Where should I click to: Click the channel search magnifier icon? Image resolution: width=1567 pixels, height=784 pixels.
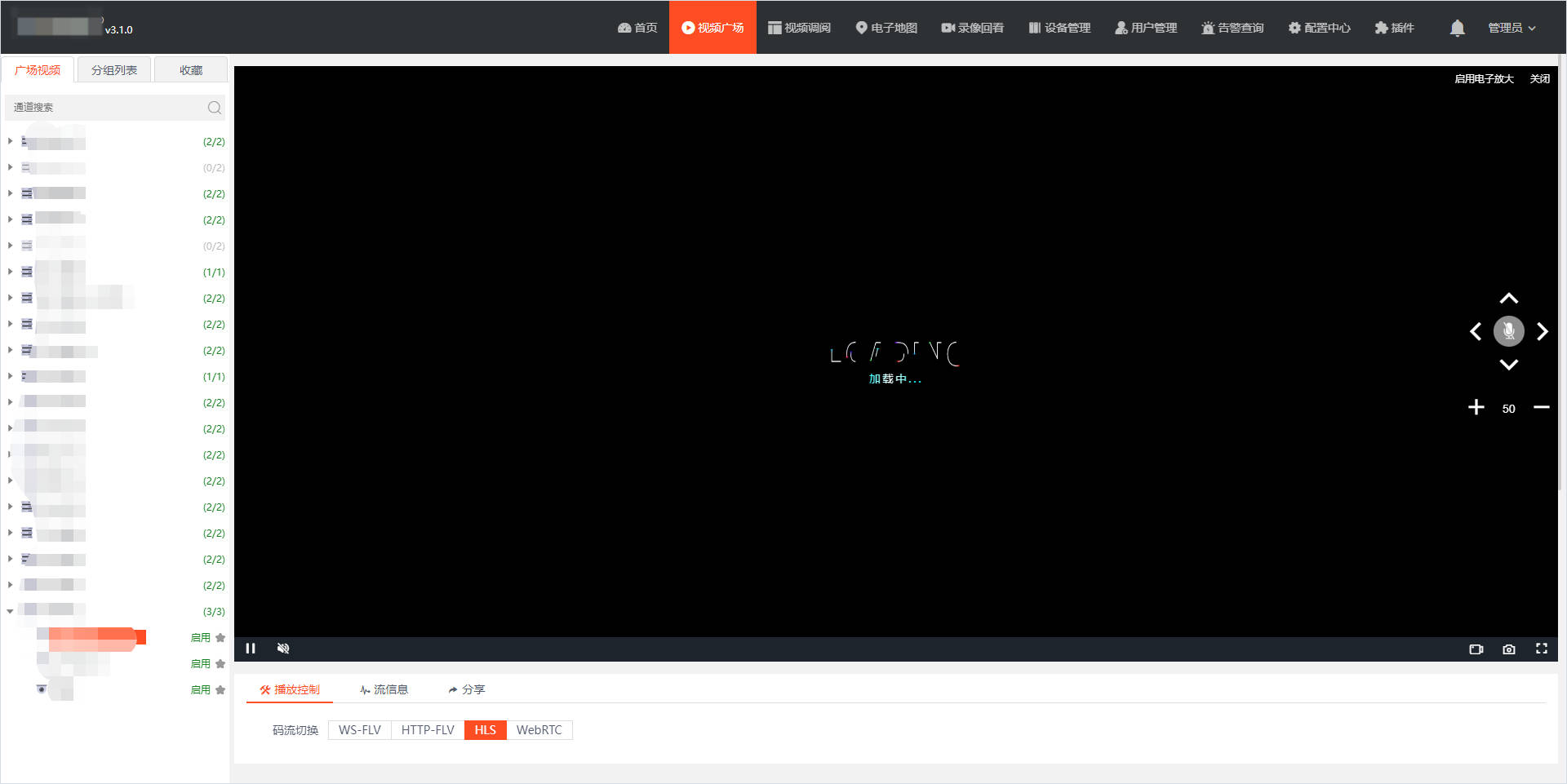[215, 108]
